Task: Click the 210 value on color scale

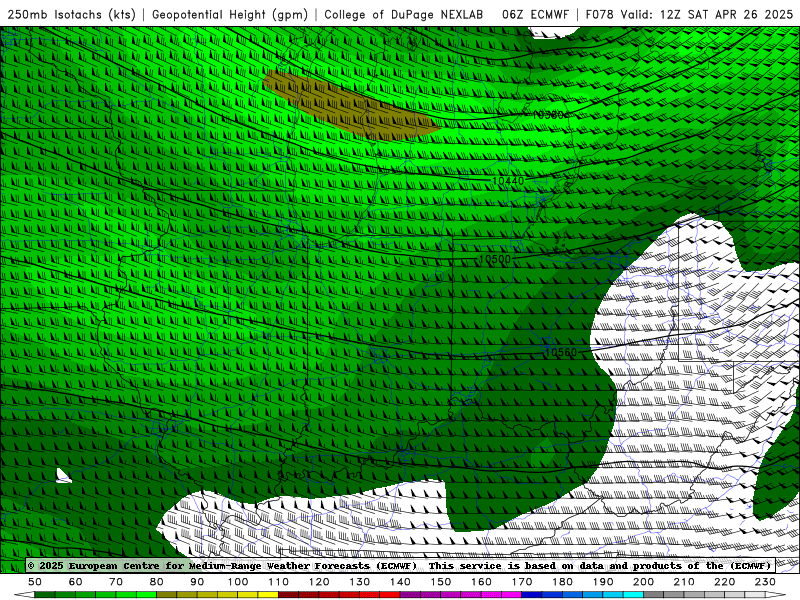Action: click(684, 582)
